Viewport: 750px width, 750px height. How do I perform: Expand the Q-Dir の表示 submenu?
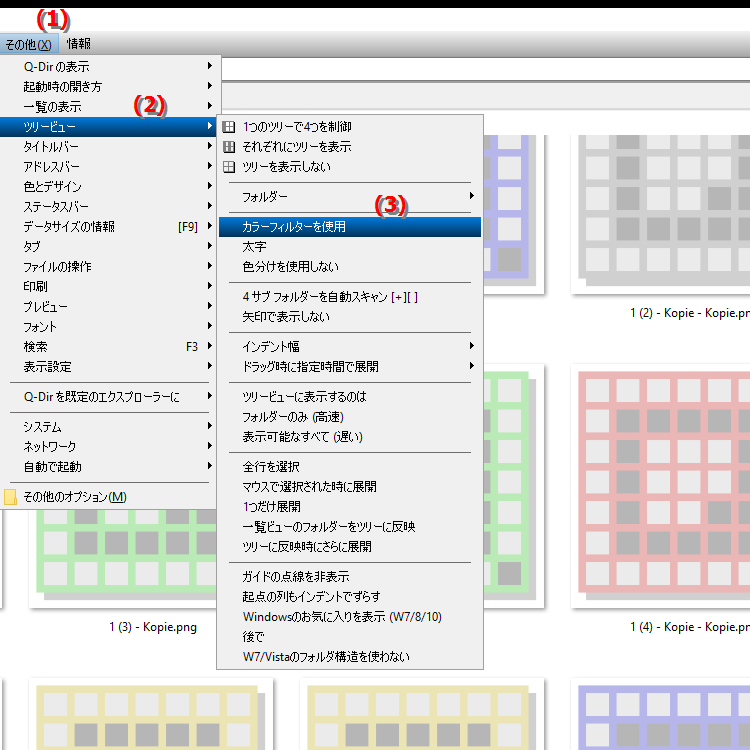pos(108,66)
